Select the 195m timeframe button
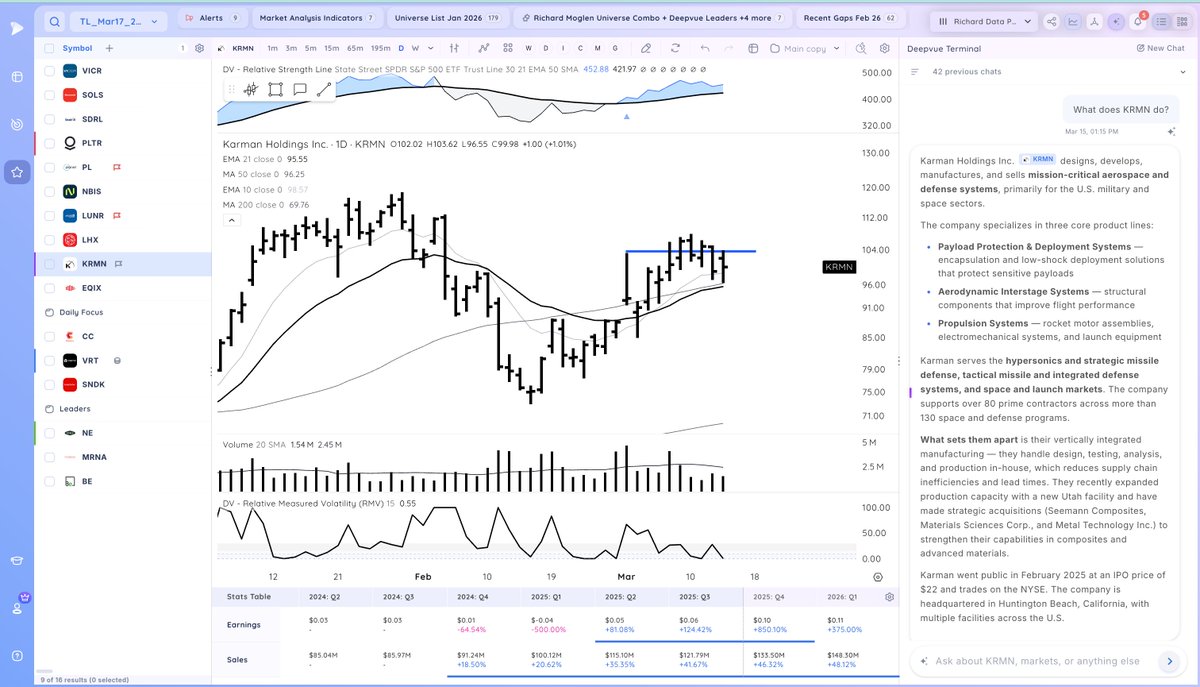This screenshot has height=687, width=1200. click(381, 48)
